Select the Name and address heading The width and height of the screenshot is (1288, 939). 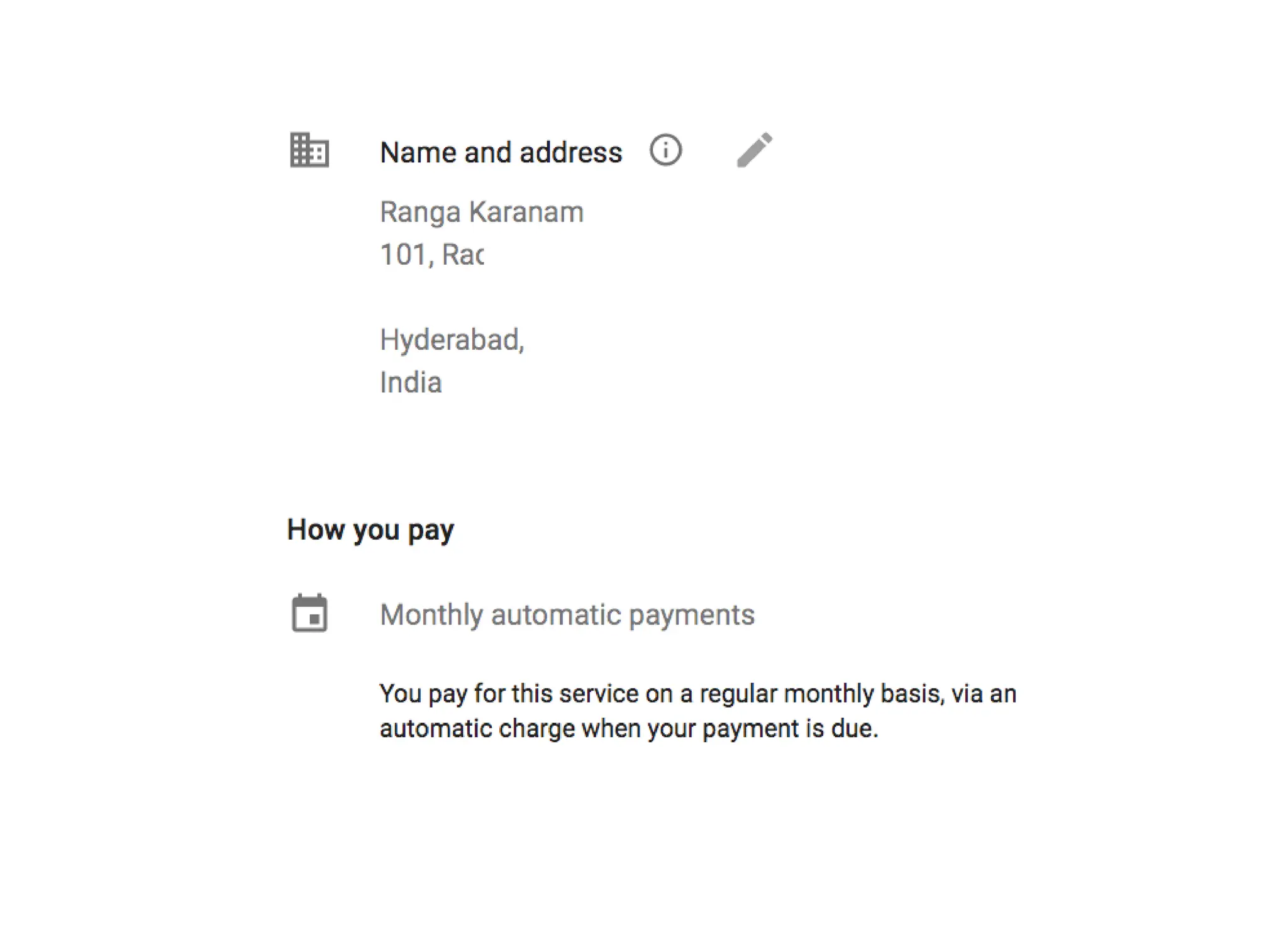501,153
